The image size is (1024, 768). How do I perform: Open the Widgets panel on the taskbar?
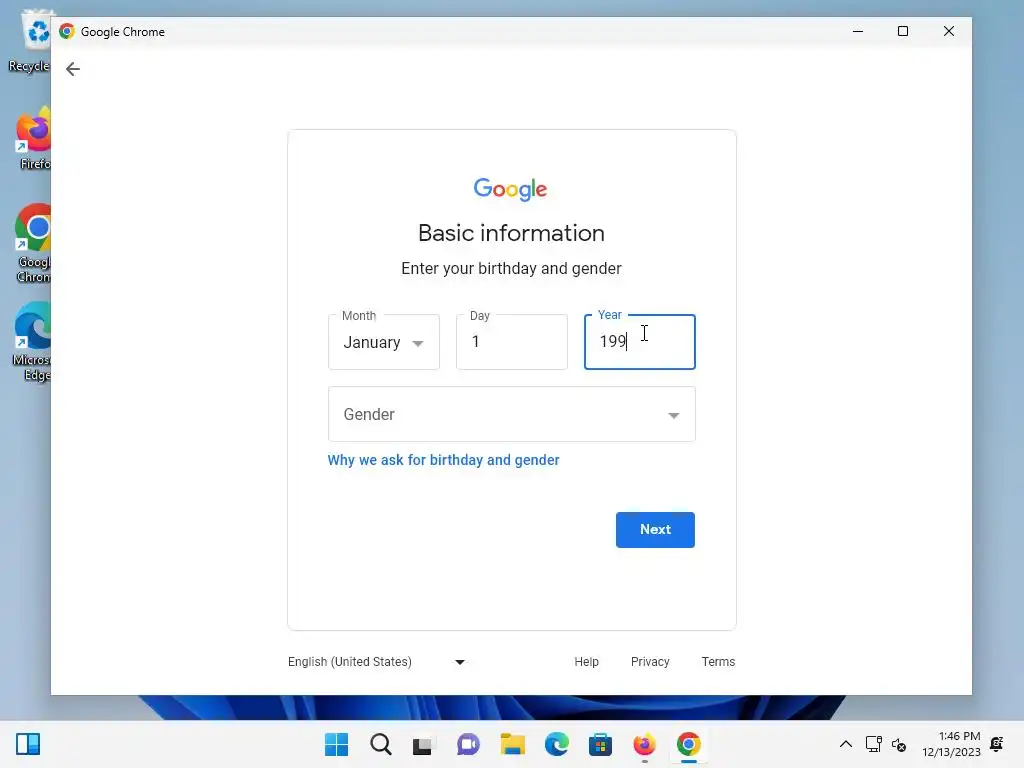pyautogui.click(x=28, y=744)
